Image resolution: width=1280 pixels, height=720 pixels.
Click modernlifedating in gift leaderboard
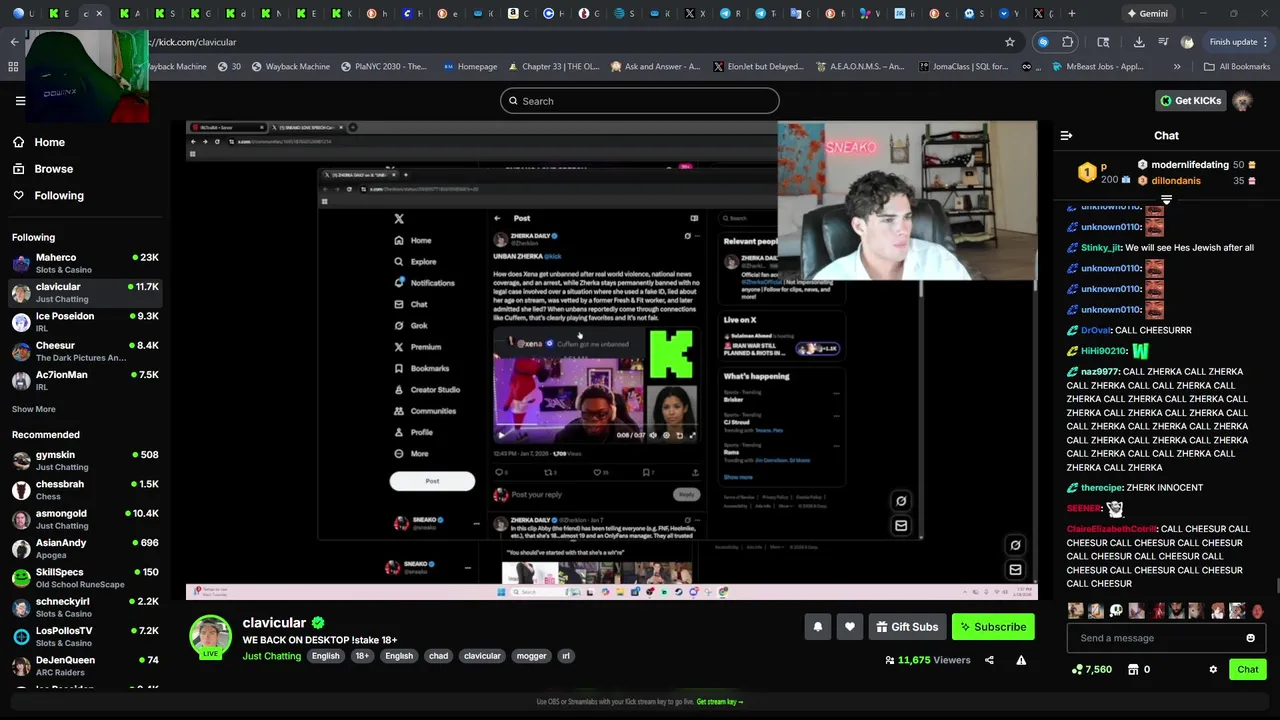1190,165
